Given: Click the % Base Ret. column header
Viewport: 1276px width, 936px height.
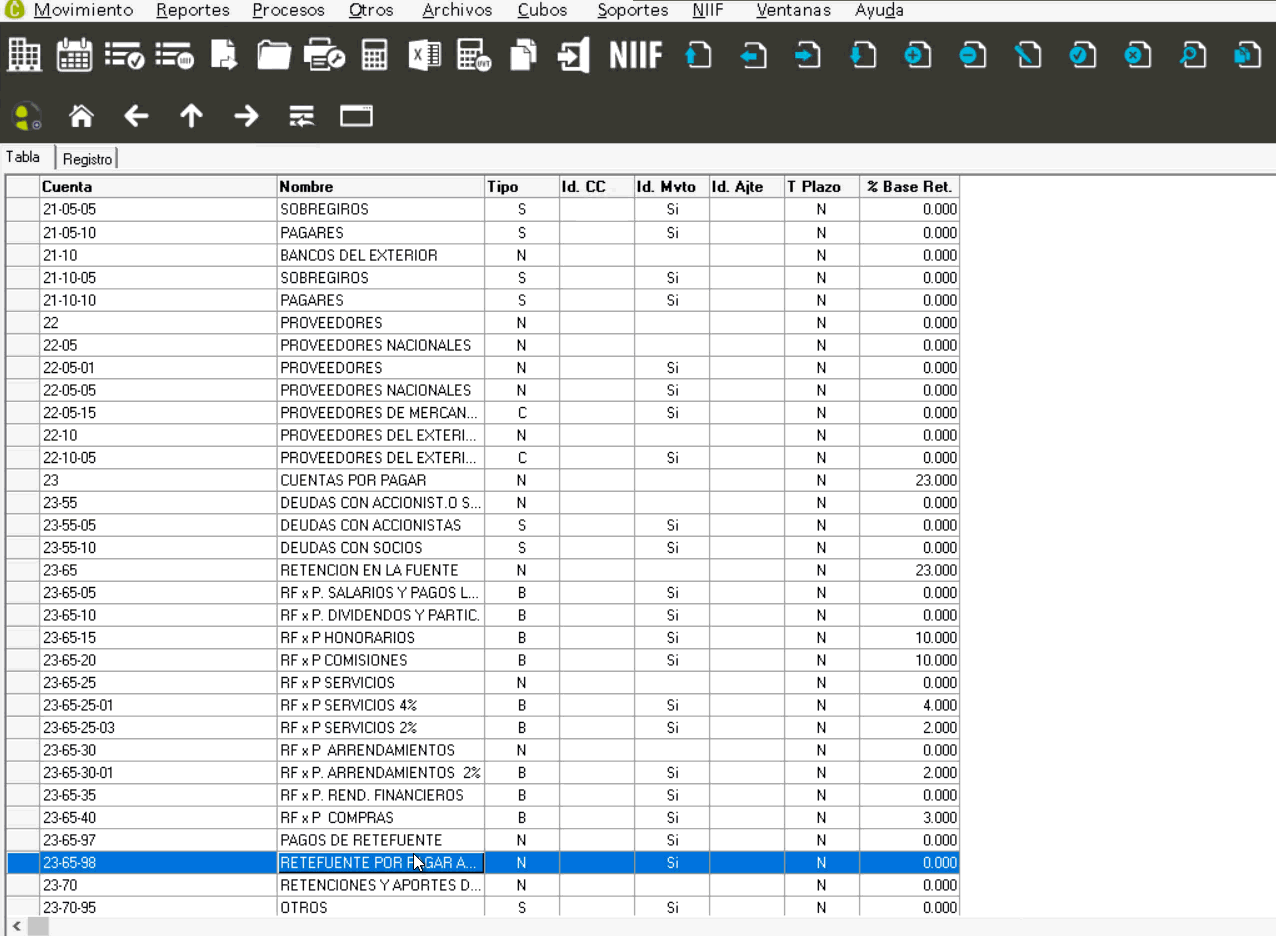Looking at the screenshot, I should coord(908,187).
